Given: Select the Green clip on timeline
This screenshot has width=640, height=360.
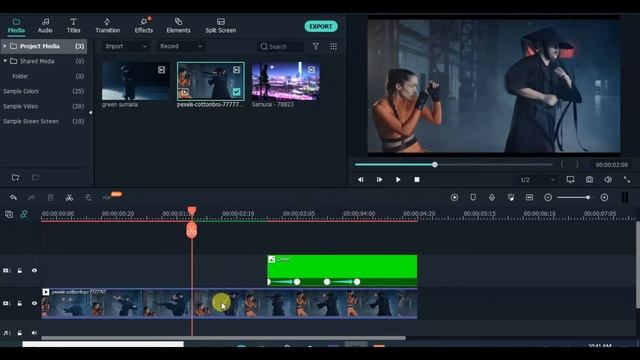Looking at the screenshot, I should [342, 270].
